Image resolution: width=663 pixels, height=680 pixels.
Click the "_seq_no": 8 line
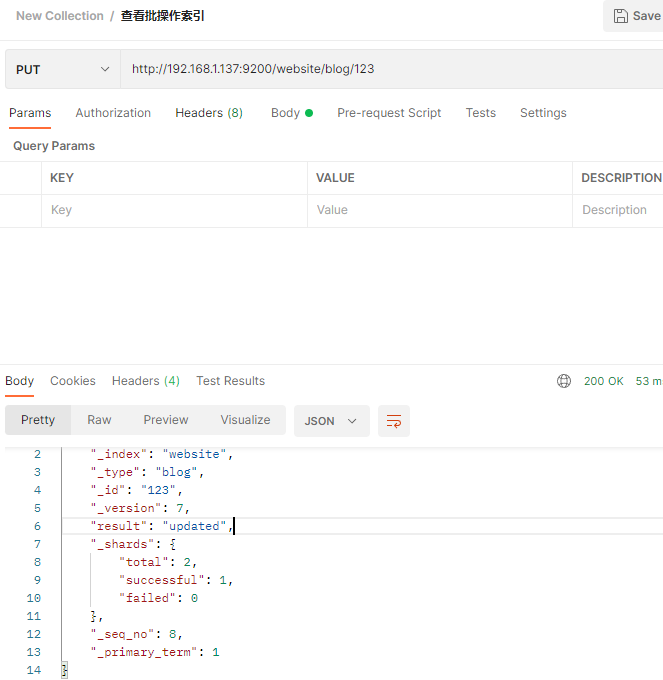click(x=136, y=634)
